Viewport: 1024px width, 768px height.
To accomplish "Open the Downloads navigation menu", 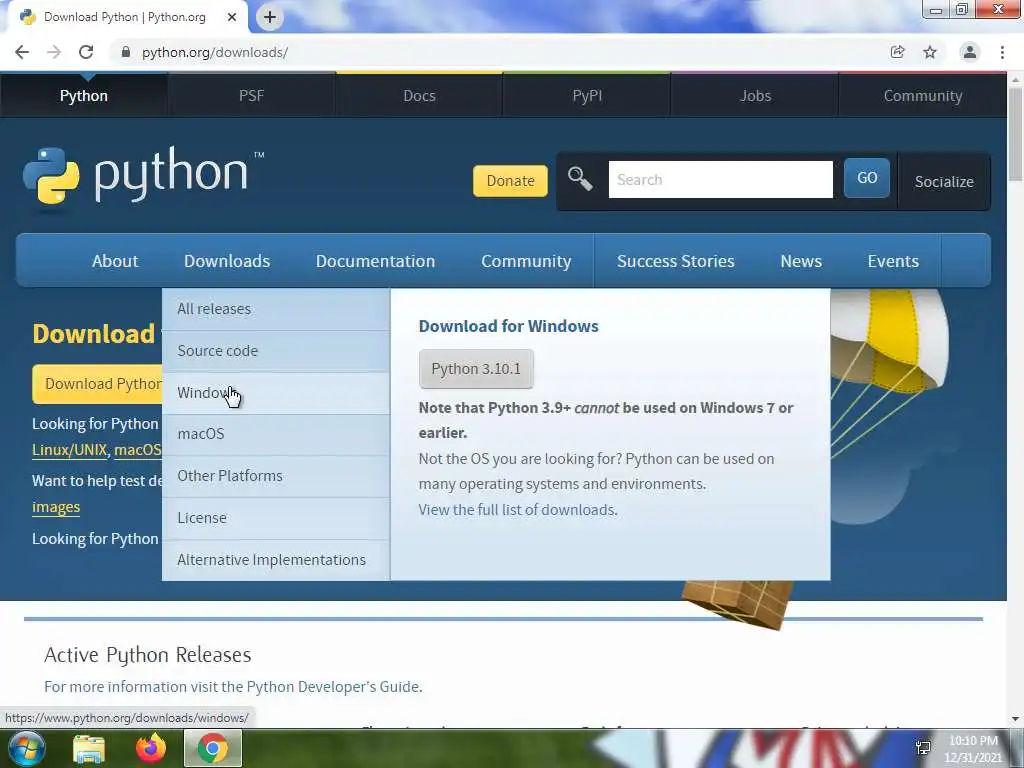I will tap(227, 261).
